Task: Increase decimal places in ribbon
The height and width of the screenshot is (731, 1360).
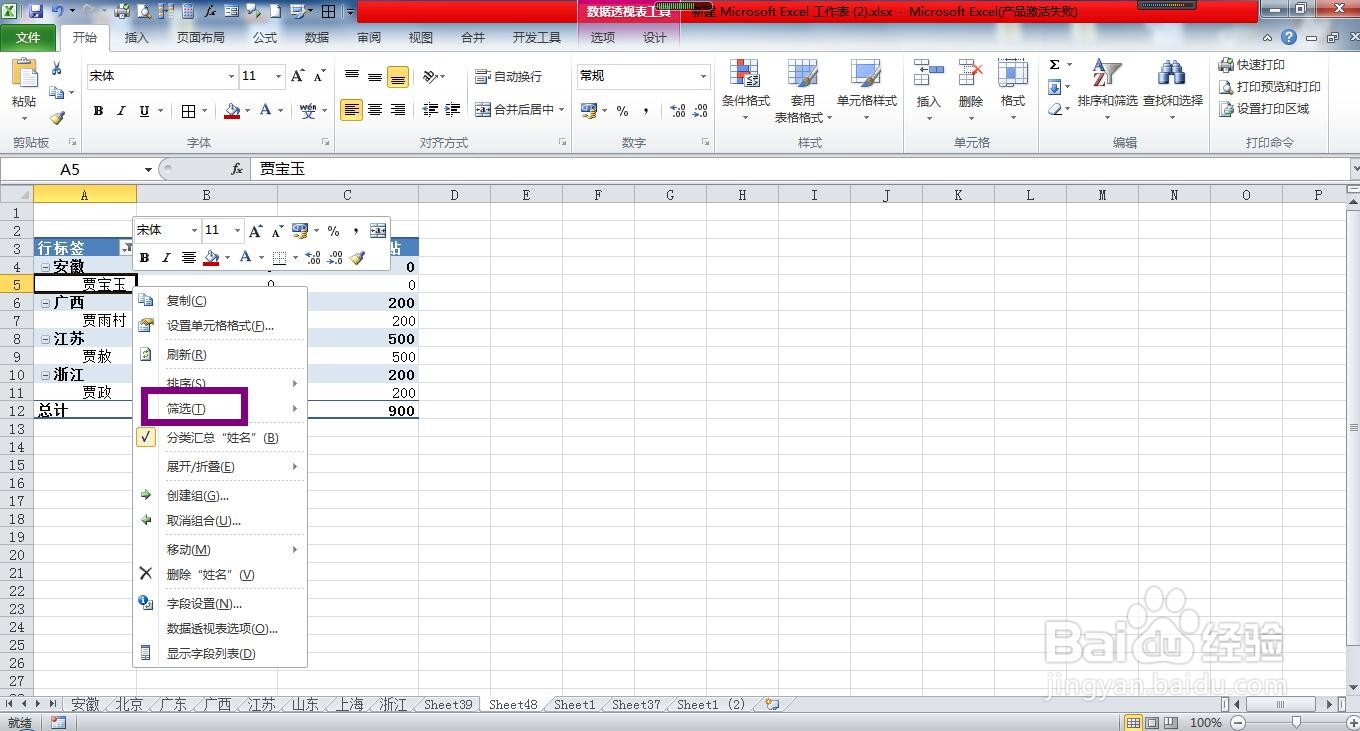Action: point(677,111)
